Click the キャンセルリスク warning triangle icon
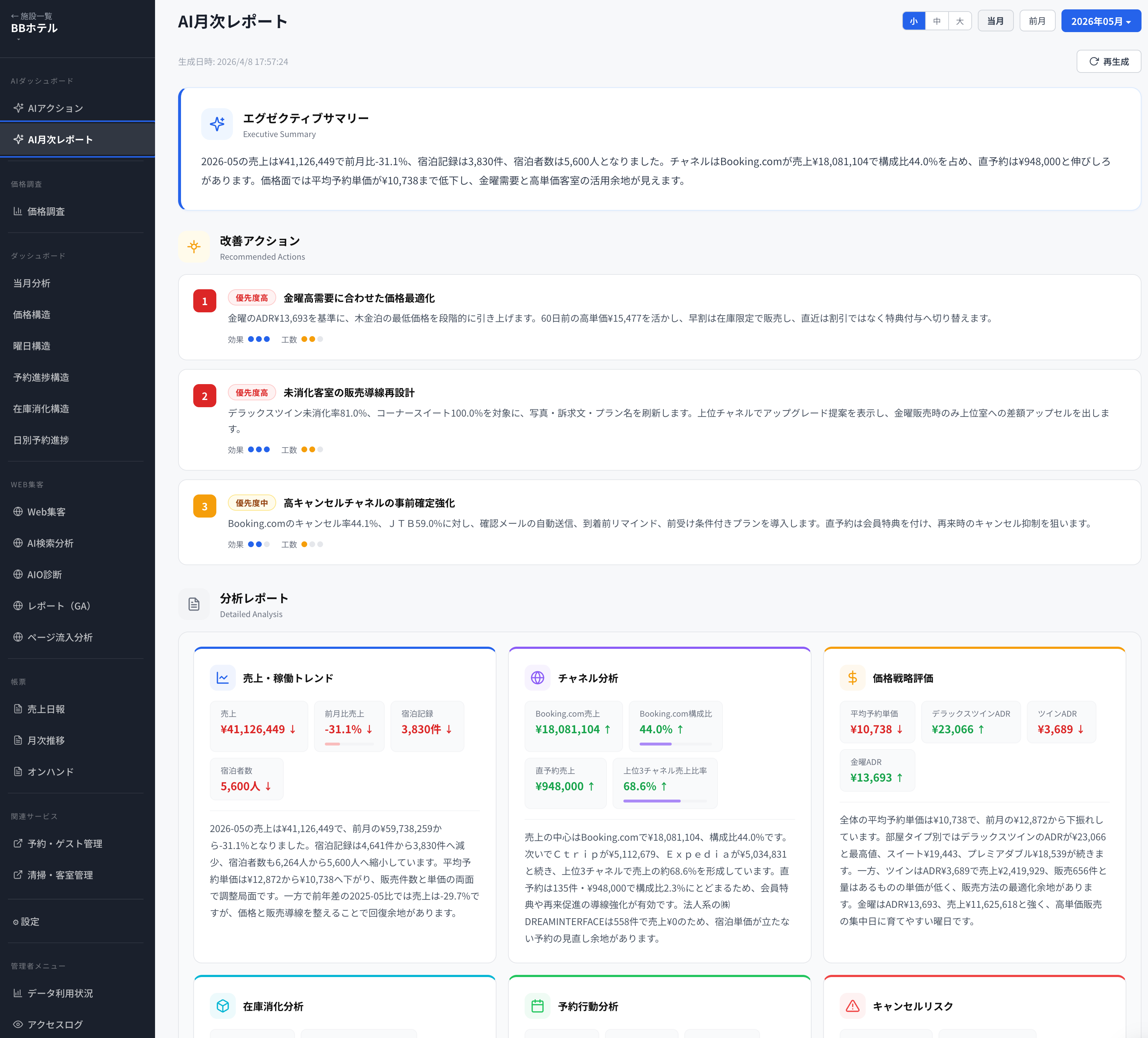Image resolution: width=1148 pixels, height=1038 pixels. [852, 1006]
